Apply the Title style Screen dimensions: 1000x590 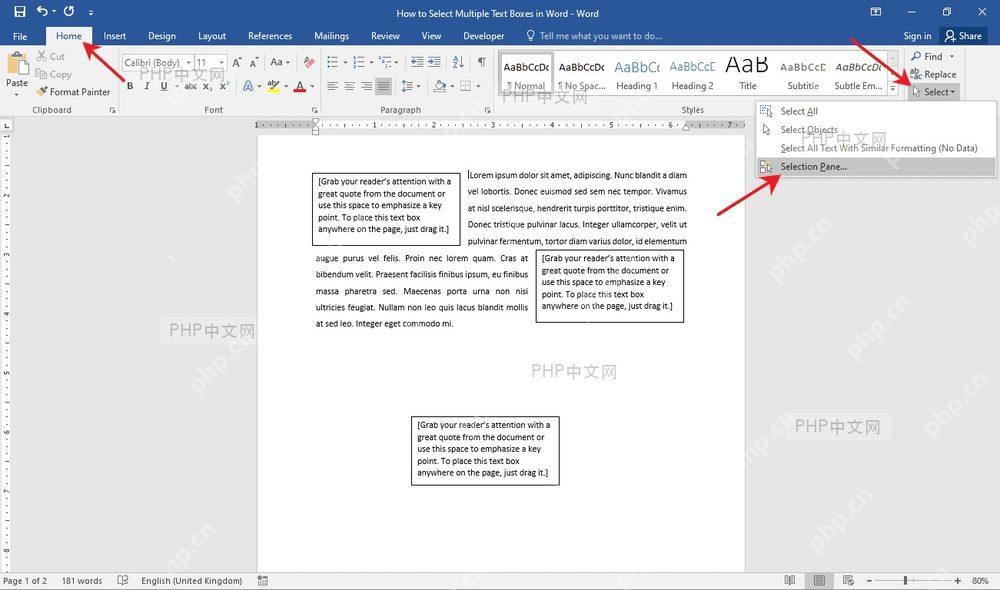(747, 74)
